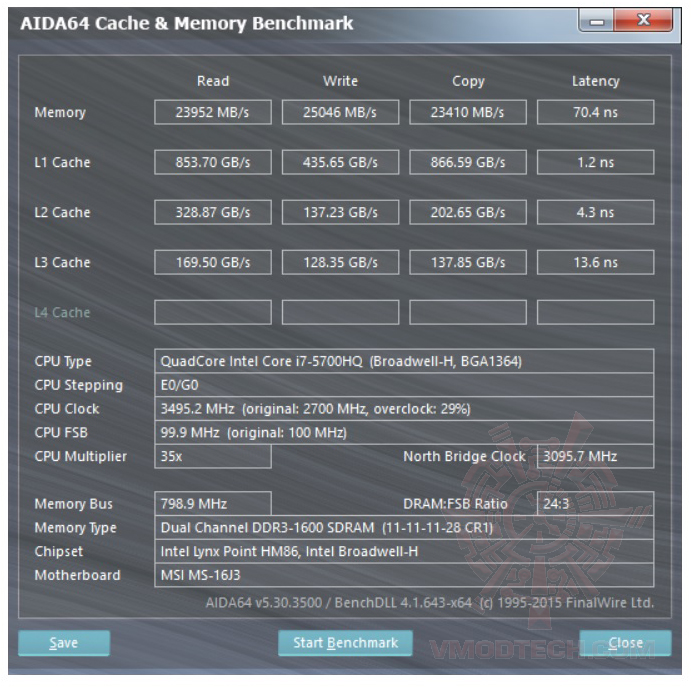Click the L2 Cache row label

[62, 212]
